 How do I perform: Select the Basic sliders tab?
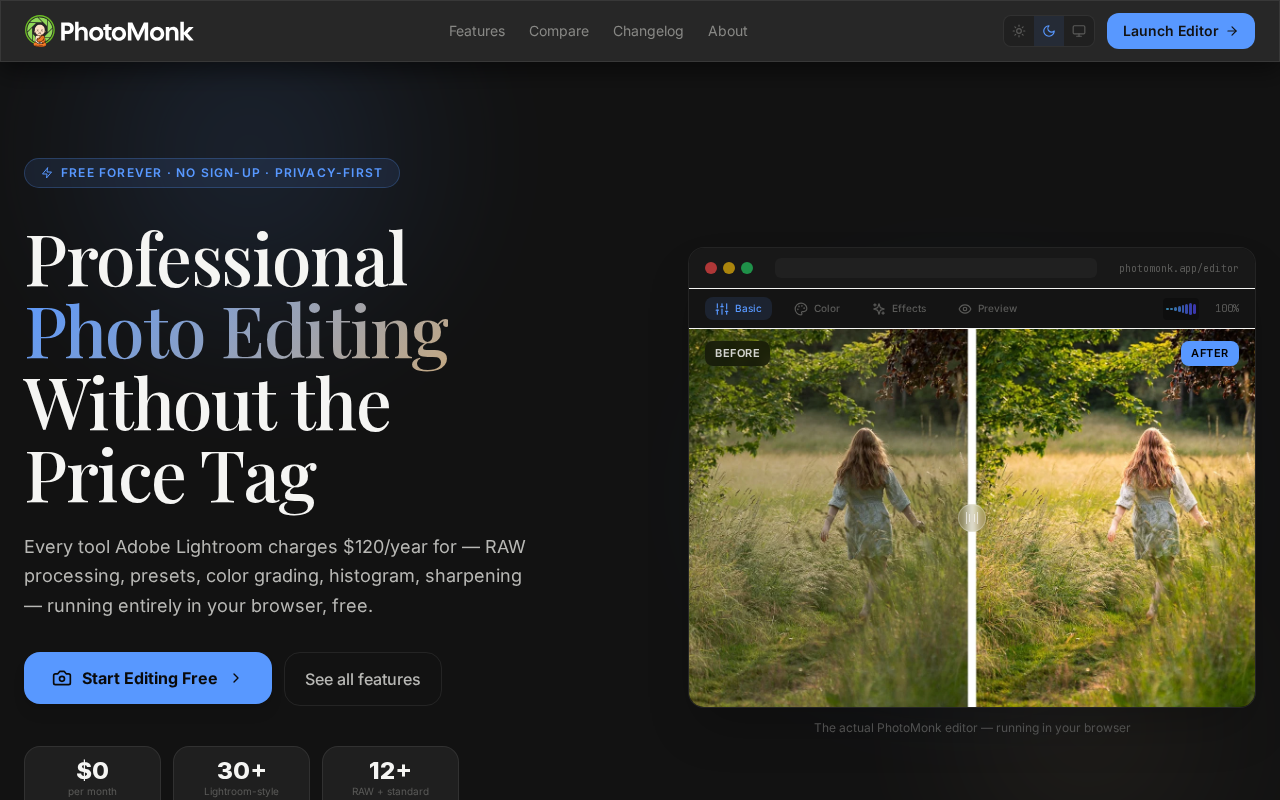738,308
